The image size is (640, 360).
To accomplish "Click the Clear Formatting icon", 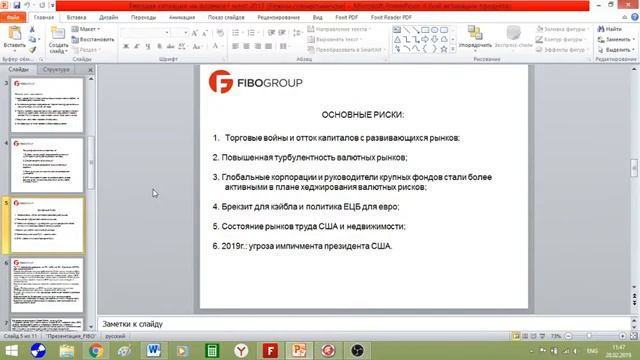I will click(x=220, y=33).
